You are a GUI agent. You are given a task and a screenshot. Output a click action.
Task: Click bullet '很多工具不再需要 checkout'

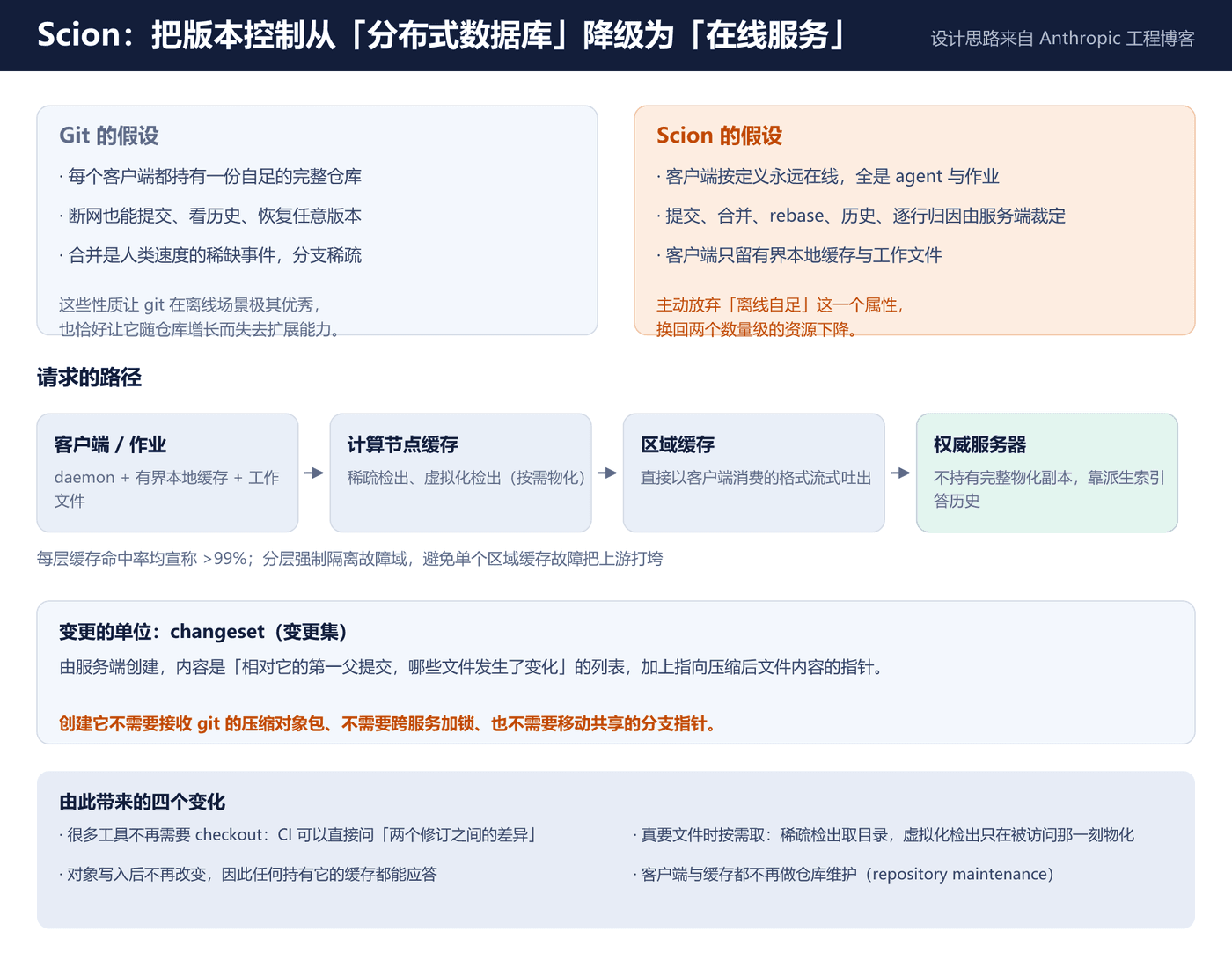297,834
